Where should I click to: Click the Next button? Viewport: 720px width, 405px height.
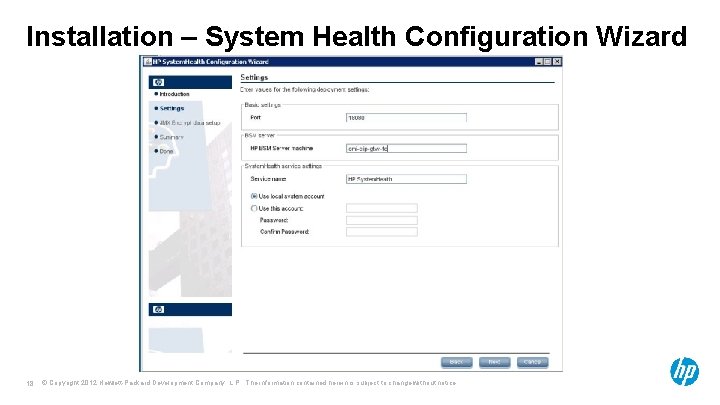(494, 362)
